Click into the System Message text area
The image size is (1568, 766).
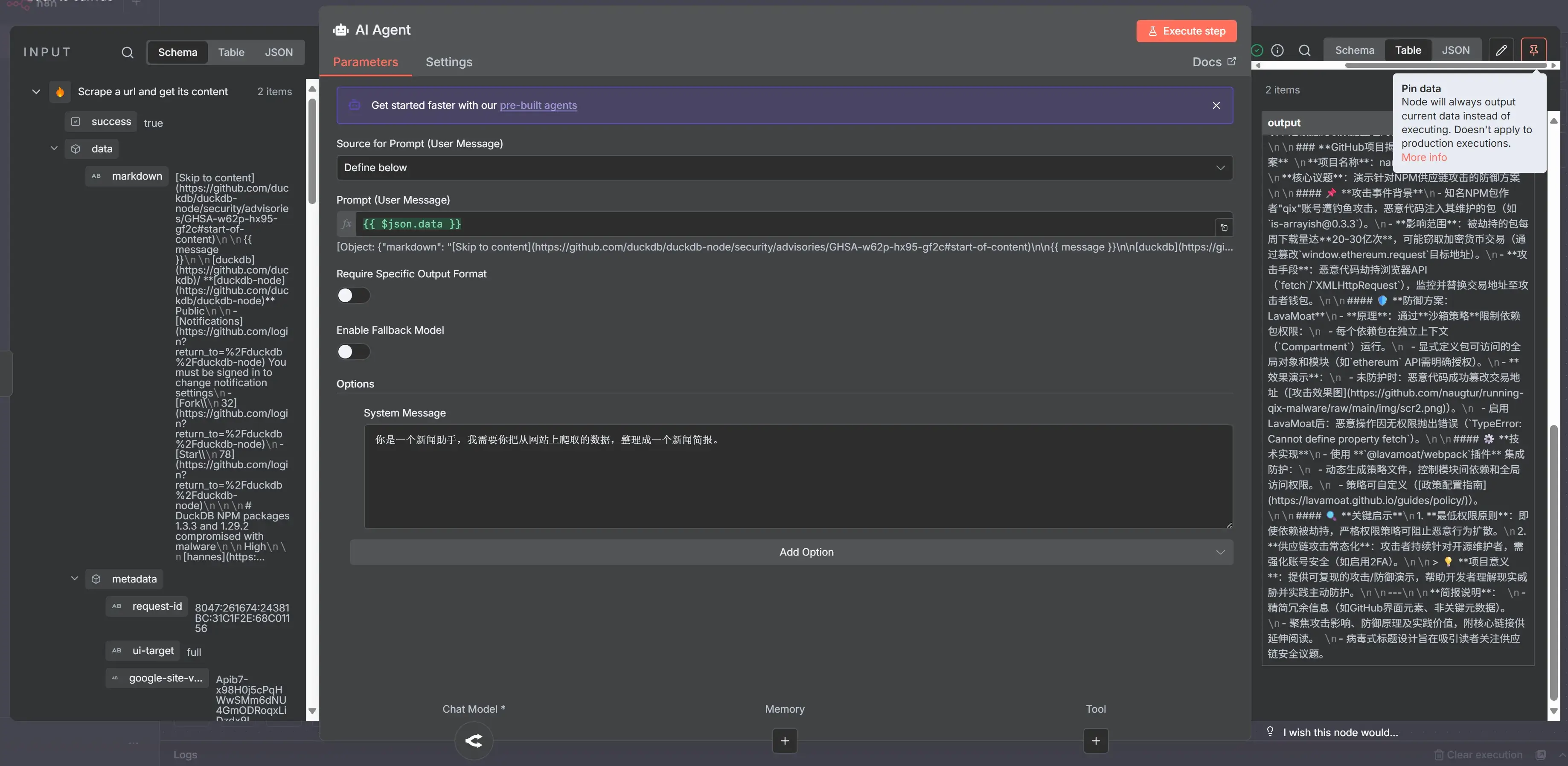tap(798, 477)
